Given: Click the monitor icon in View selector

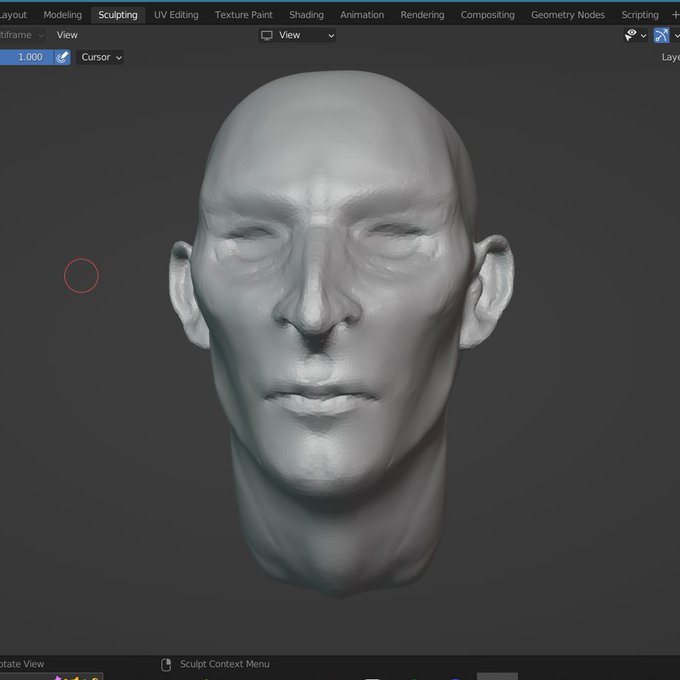Looking at the screenshot, I should pos(267,35).
